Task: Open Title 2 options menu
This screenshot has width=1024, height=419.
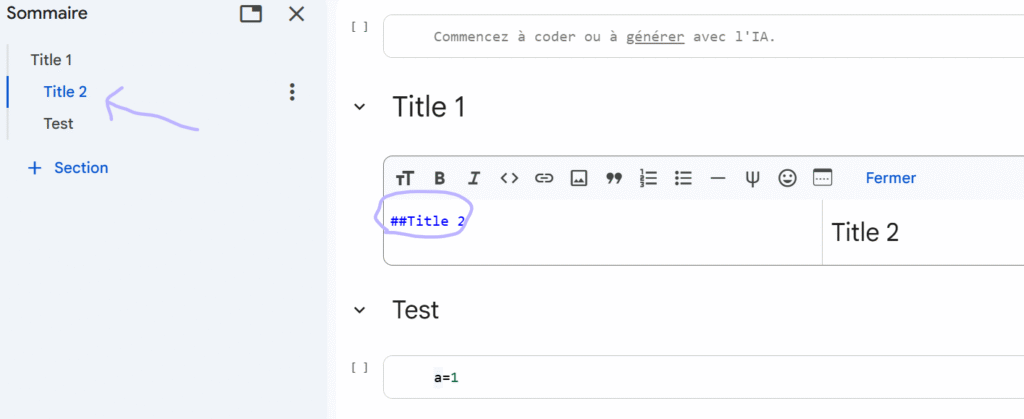Action: (x=292, y=92)
